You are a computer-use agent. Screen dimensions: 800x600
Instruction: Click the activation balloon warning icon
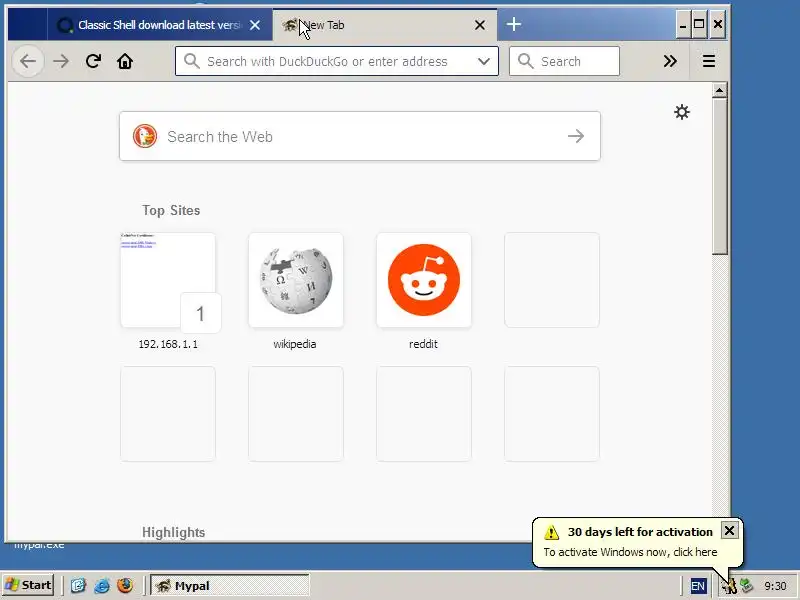pos(552,532)
